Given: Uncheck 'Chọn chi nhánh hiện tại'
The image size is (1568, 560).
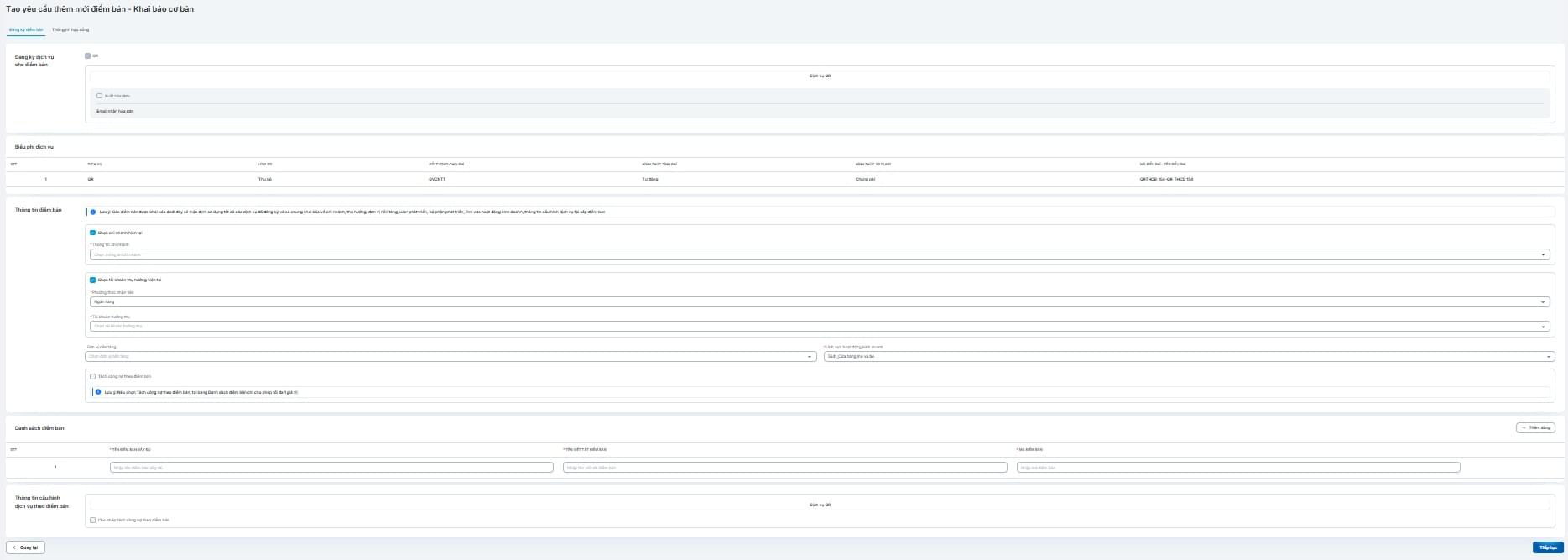Looking at the screenshot, I should pyautogui.click(x=93, y=233).
